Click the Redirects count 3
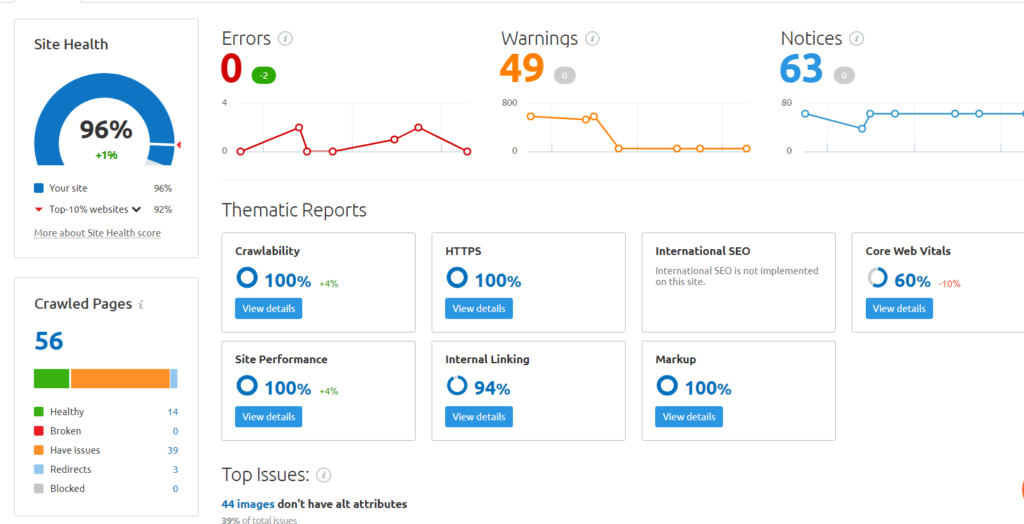Viewport: 1024px width, 524px height. [175, 470]
